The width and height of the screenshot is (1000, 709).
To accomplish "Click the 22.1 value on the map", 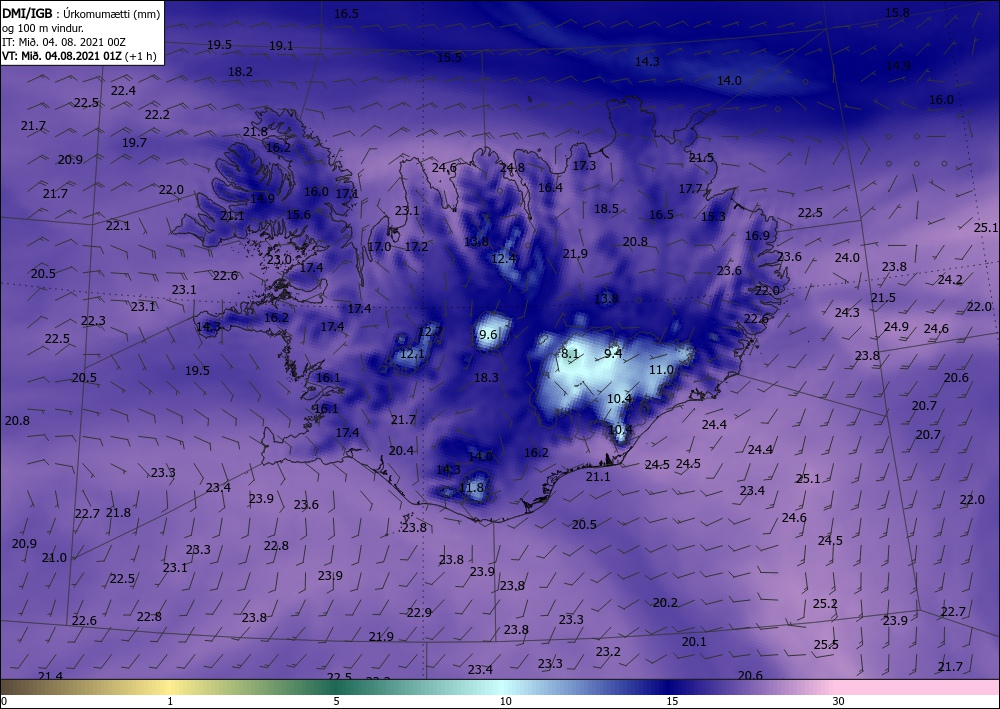I will [118, 225].
